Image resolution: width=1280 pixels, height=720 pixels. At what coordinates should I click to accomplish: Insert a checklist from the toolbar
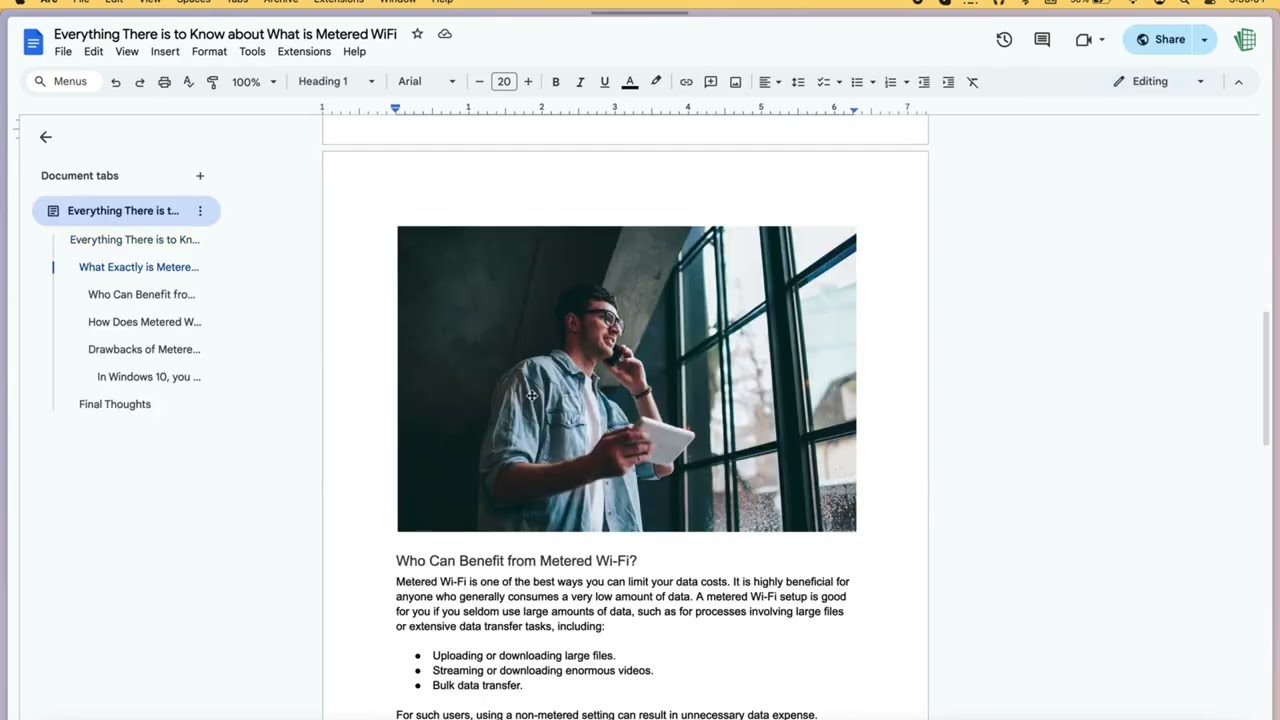[823, 82]
